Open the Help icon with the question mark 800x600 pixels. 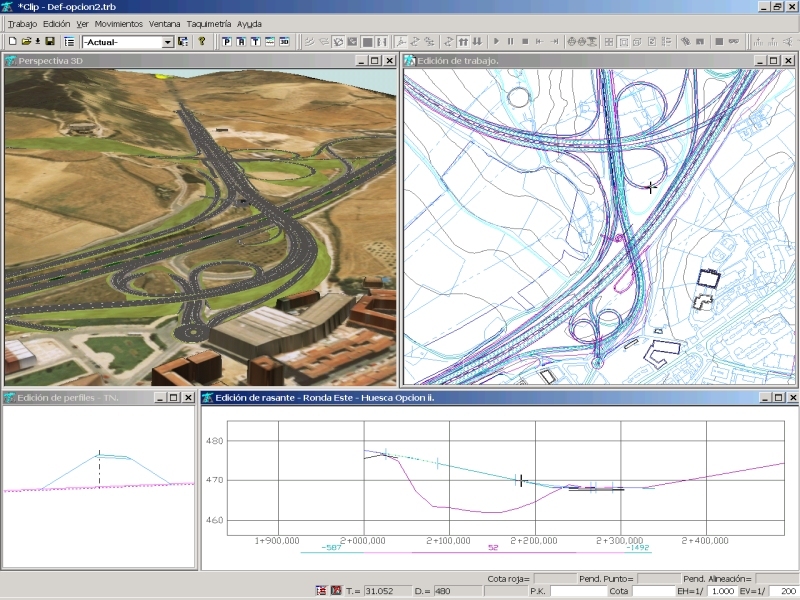pos(203,41)
